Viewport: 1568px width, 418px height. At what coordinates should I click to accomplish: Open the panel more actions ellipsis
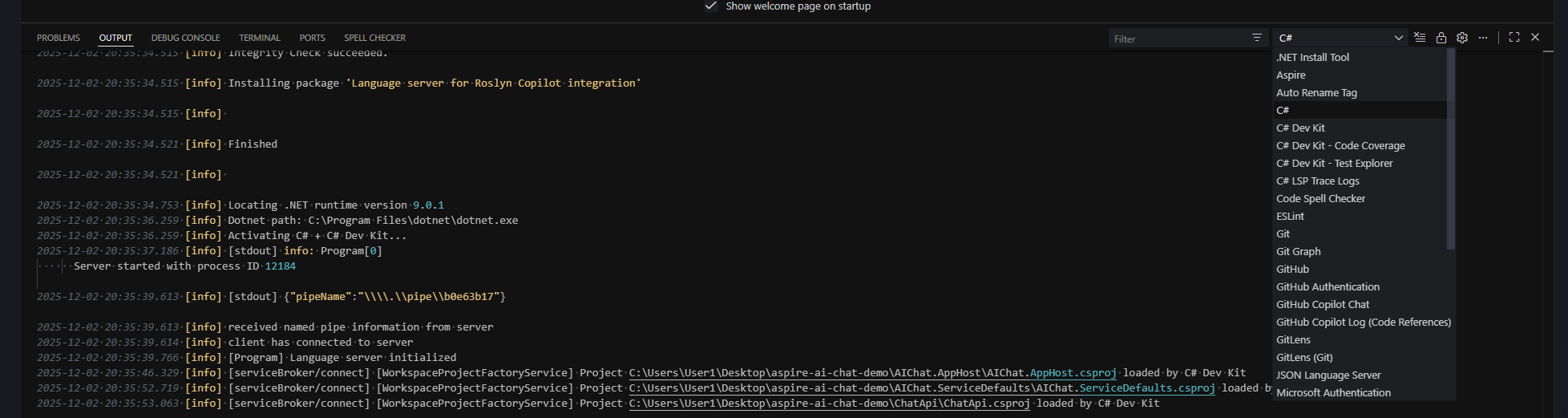pos(1483,38)
